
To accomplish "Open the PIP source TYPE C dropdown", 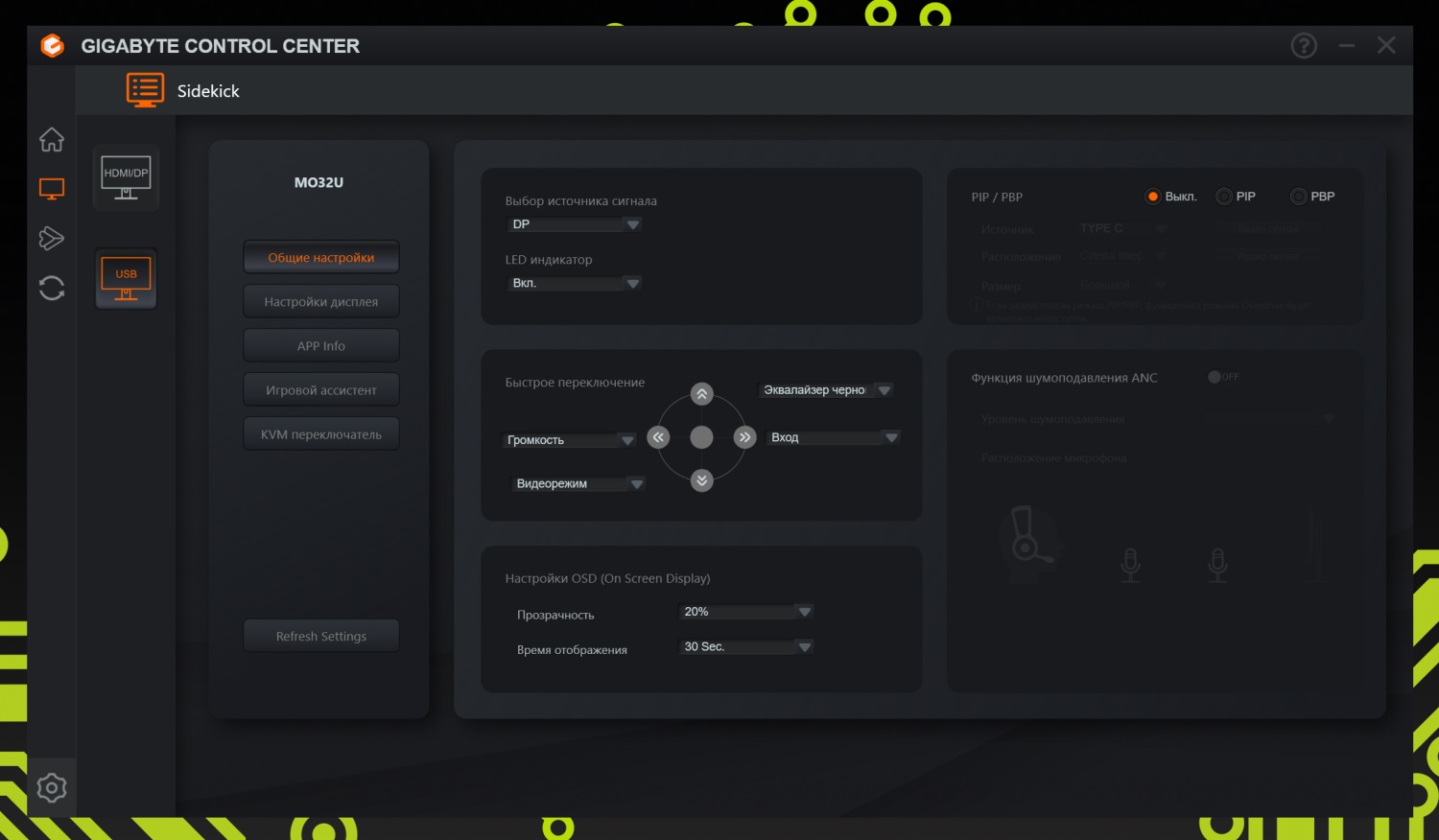I will (1122, 228).
